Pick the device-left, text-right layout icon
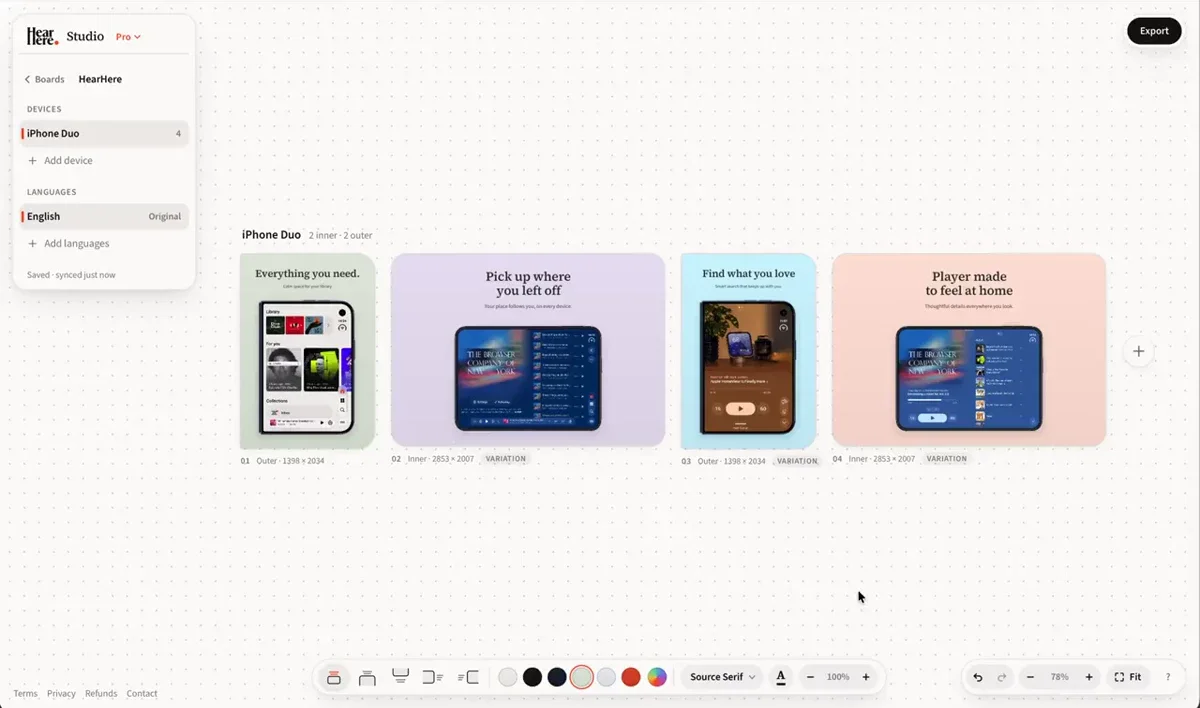This screenshot has height=708, width=1200. (x=433, y=677)
